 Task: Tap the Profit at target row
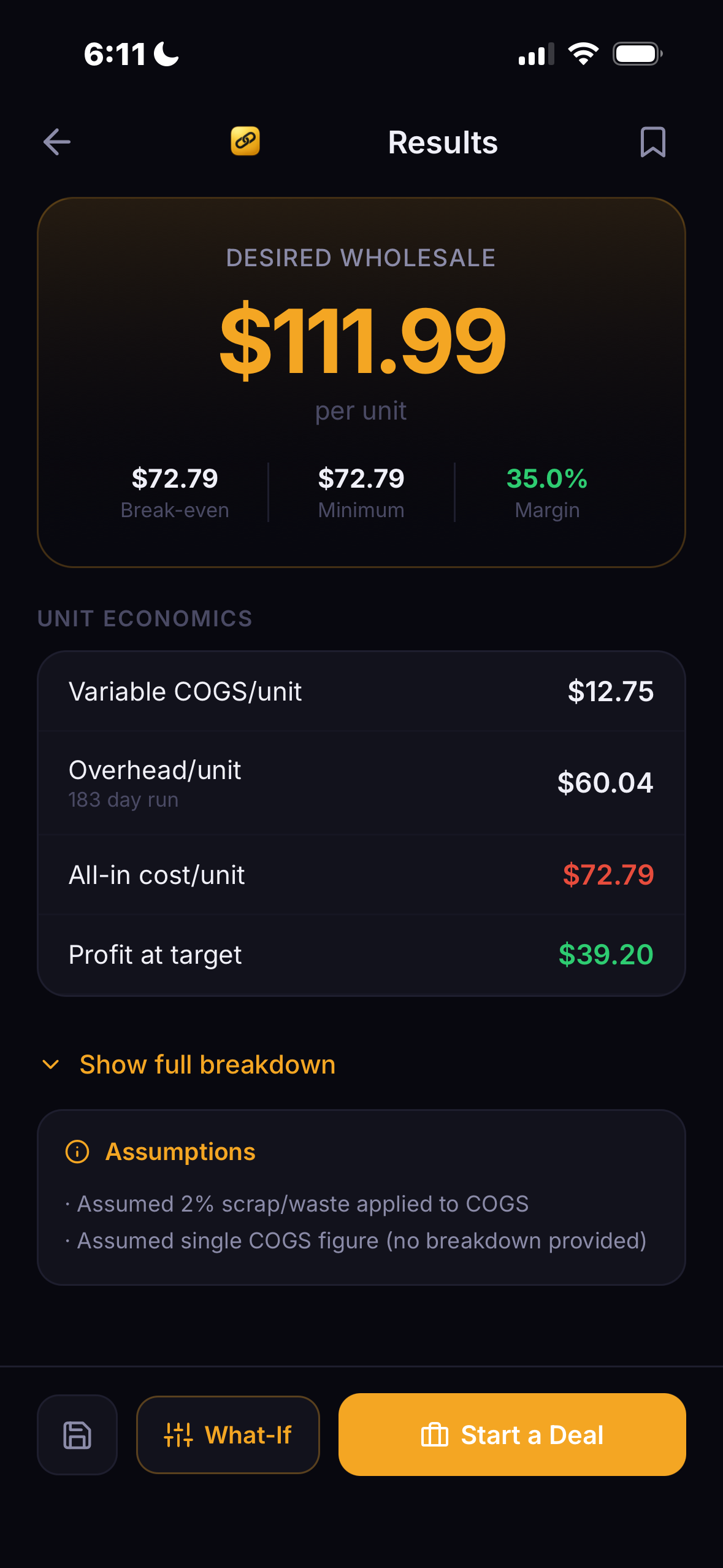point(362,955)
